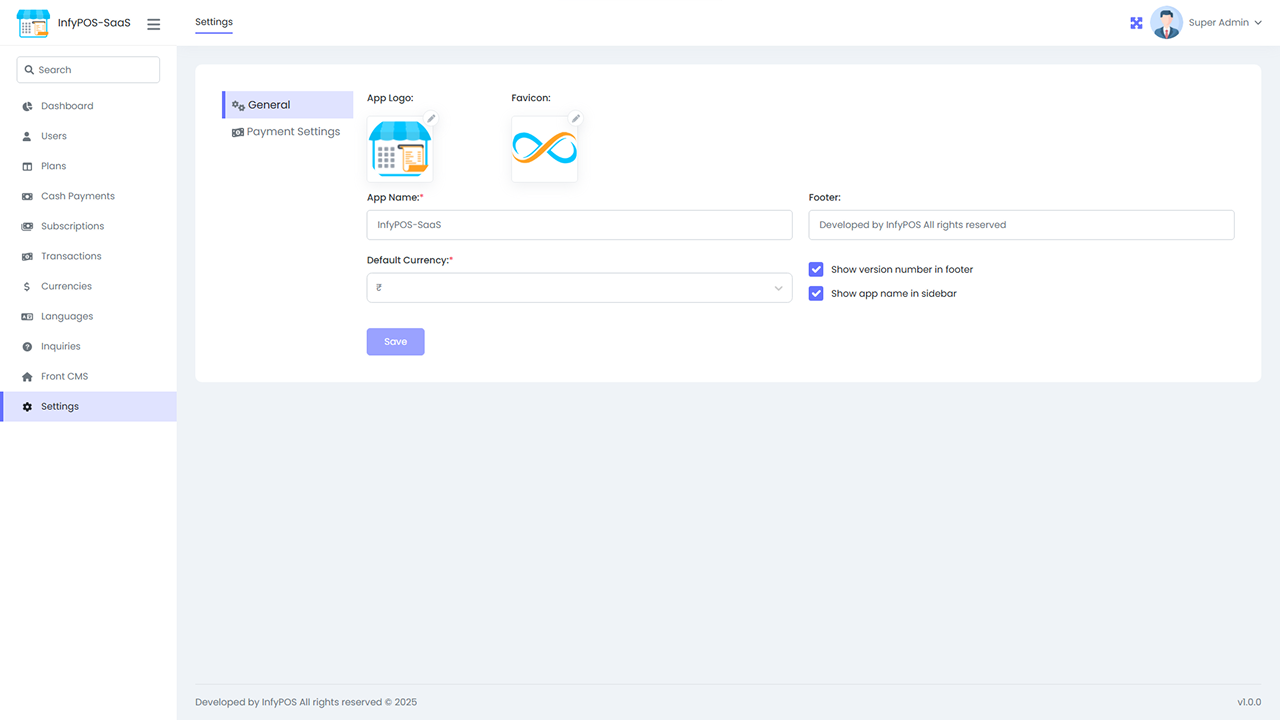Click the Save button
The image size is (1280, 720).
[395, 341]
